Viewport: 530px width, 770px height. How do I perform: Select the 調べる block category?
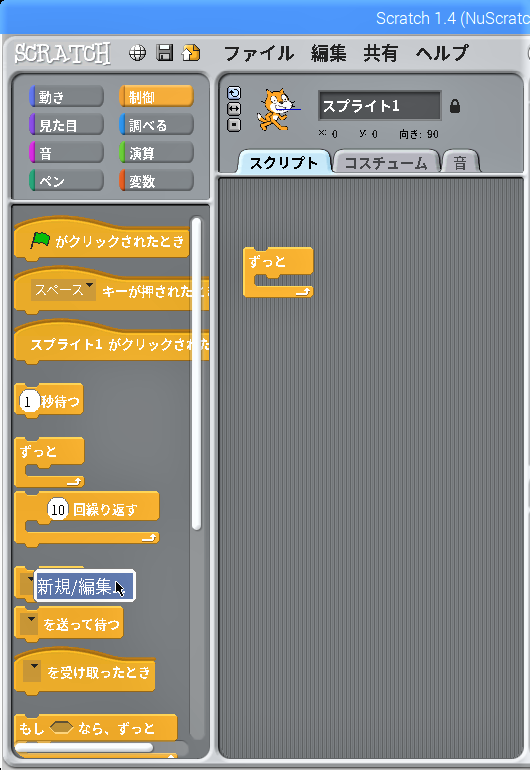tap(156, 125)
